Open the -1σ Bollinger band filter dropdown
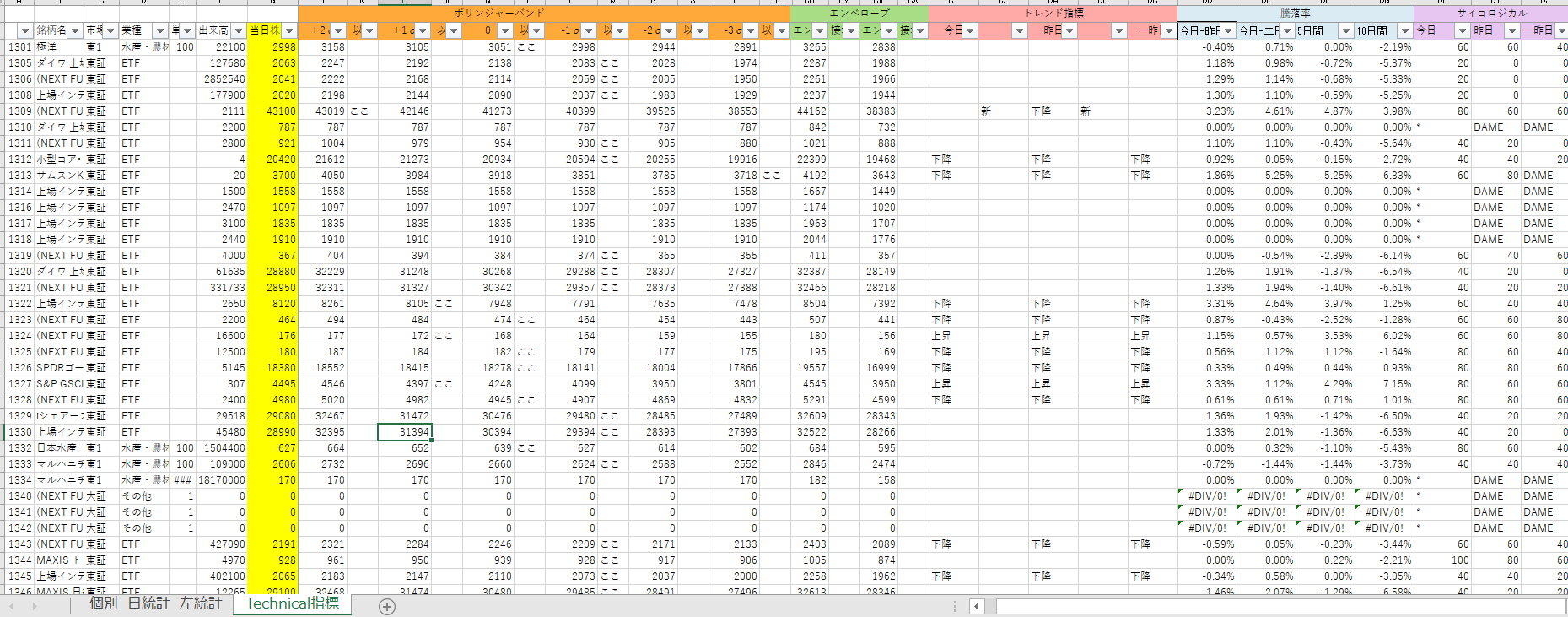 (589, 31)
